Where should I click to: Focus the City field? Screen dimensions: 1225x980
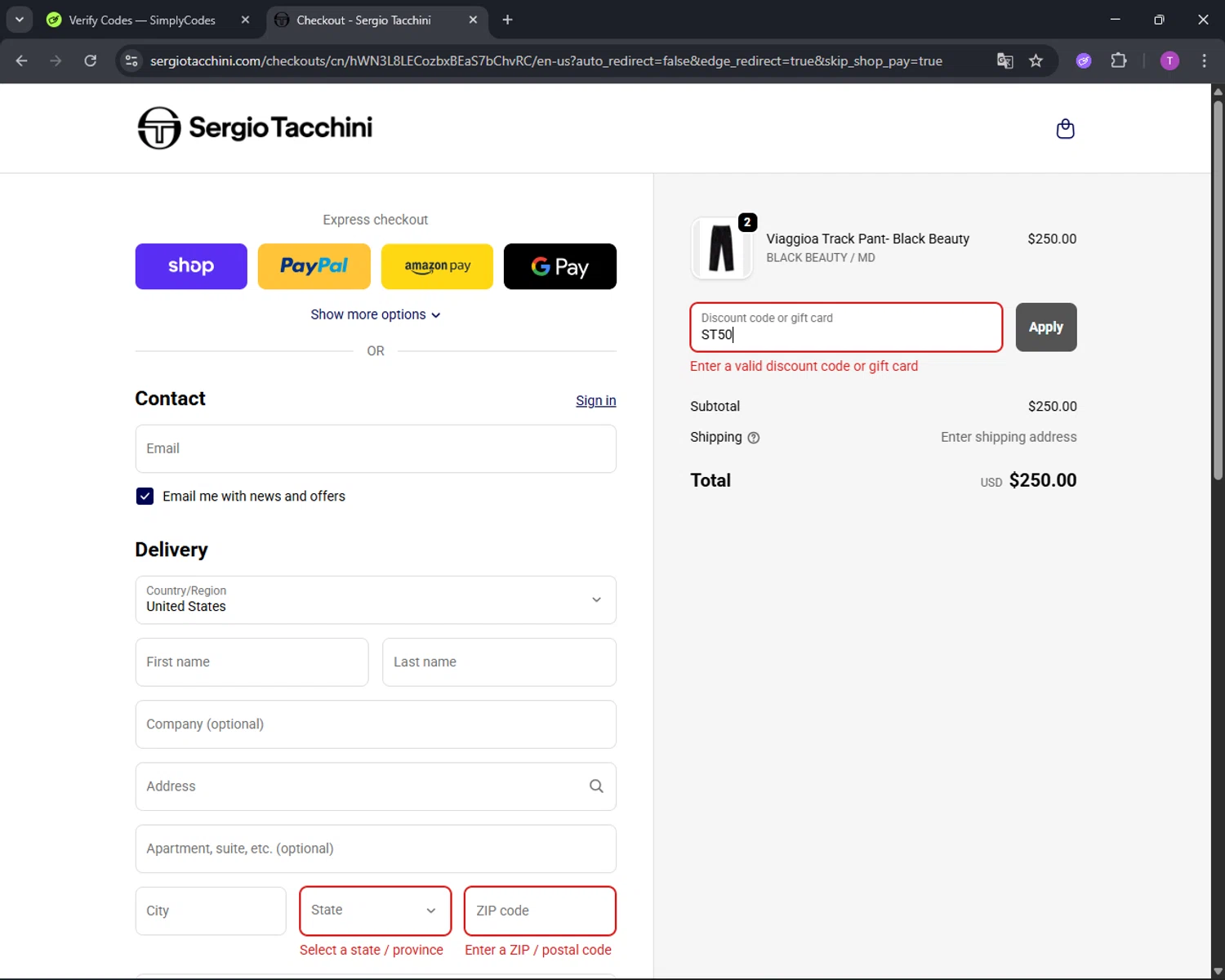click(x=211, y=911)
